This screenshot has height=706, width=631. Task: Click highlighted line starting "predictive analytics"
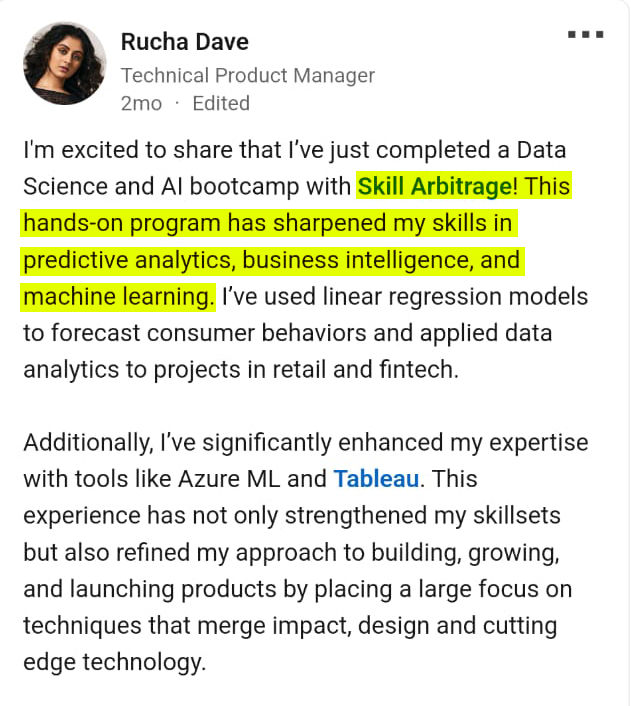tap(271, 260)
